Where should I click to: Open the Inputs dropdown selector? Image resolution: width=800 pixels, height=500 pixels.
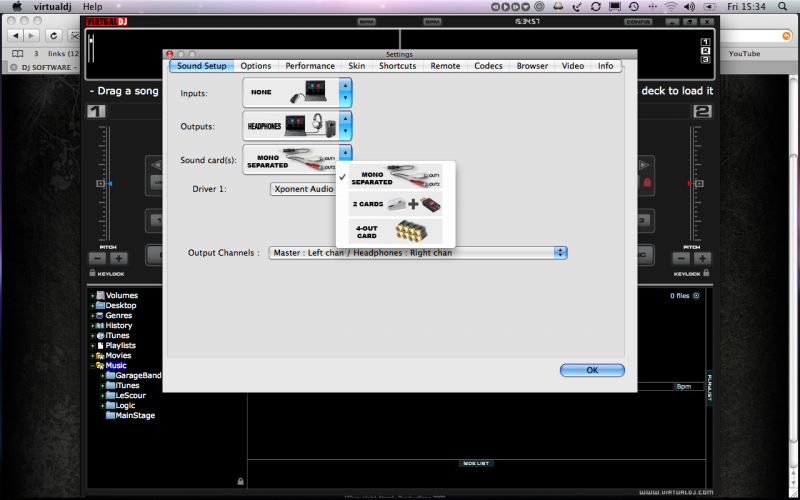(x=346, y=93)
